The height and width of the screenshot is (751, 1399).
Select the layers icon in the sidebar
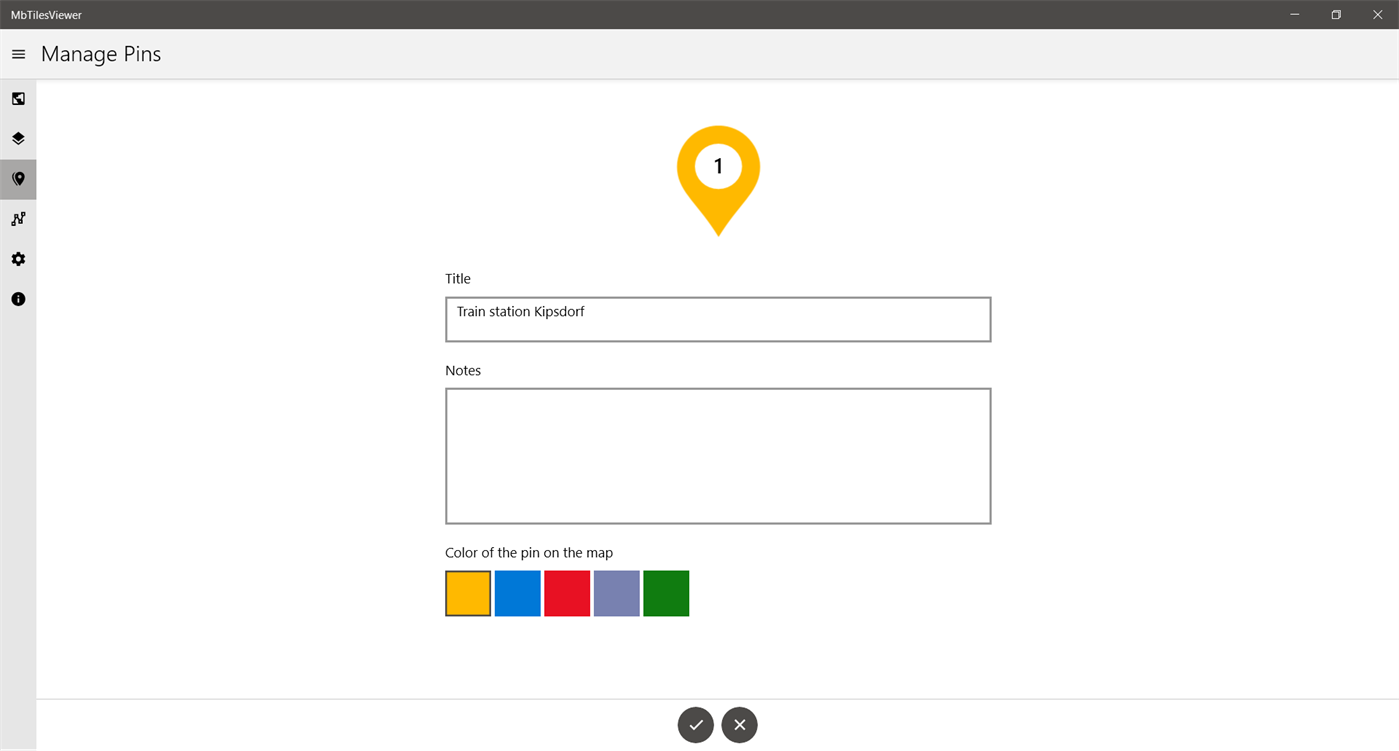[18, 138]
